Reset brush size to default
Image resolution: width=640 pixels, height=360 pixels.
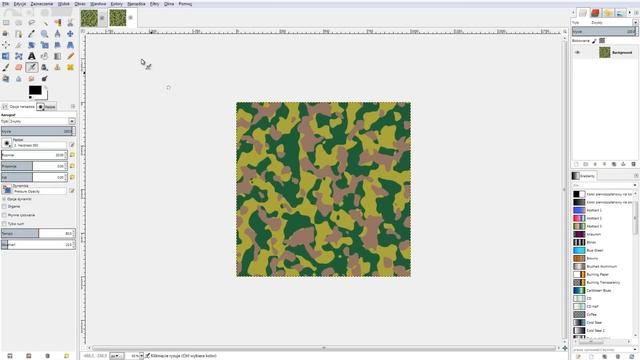coord(72,155)
